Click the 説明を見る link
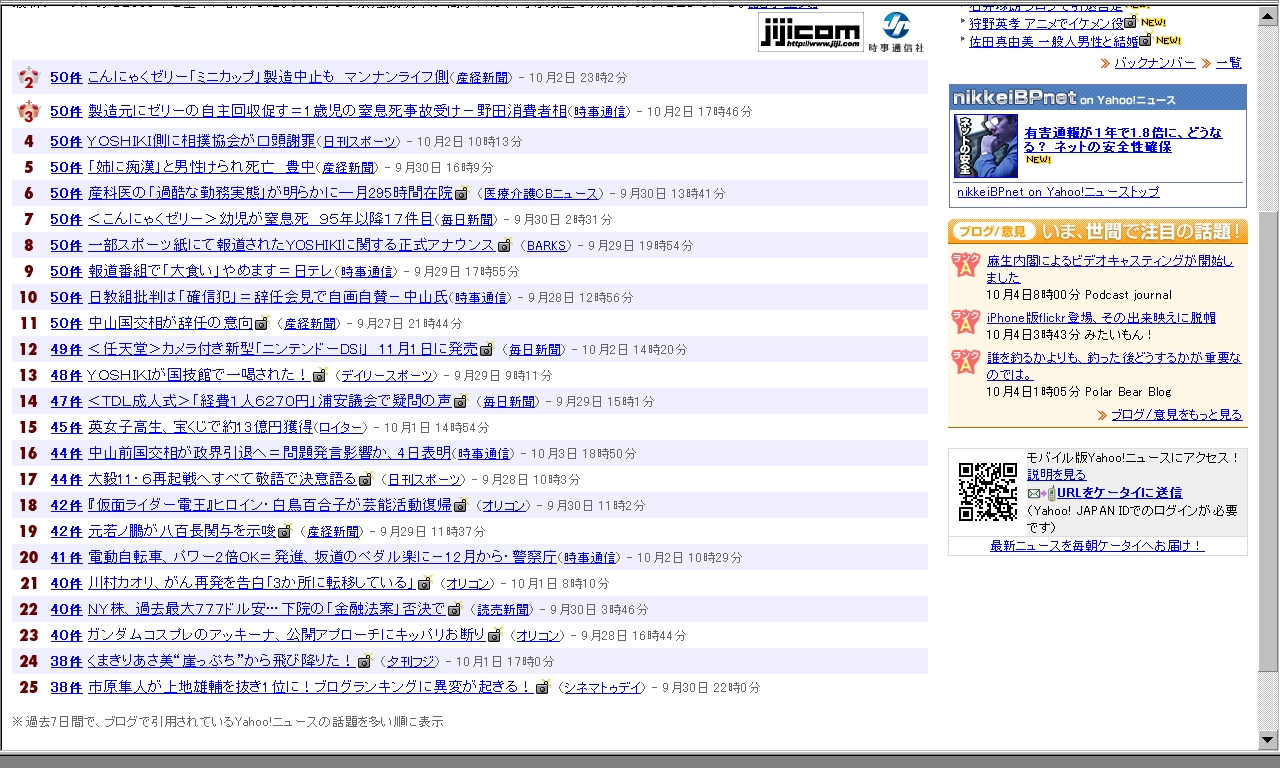Screen dimensions: 1280x768 coord(1056,474)
